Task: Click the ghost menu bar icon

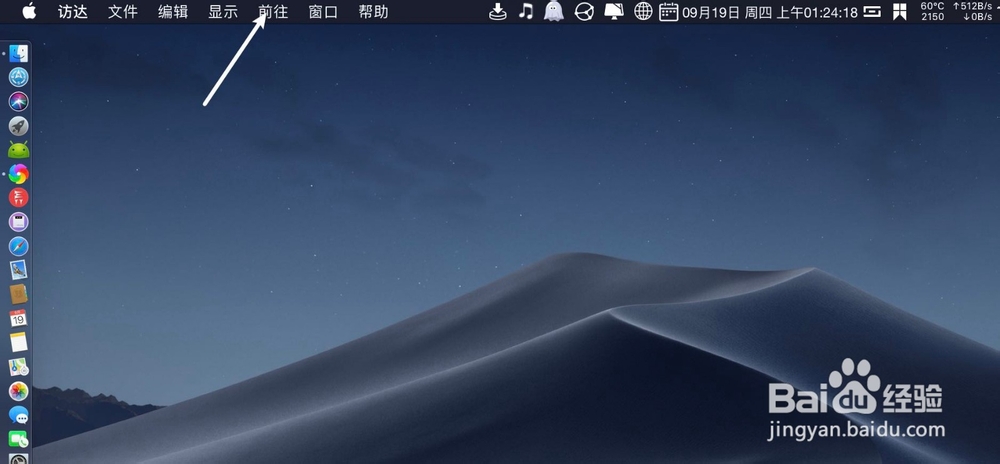Action: click(554, 11)
